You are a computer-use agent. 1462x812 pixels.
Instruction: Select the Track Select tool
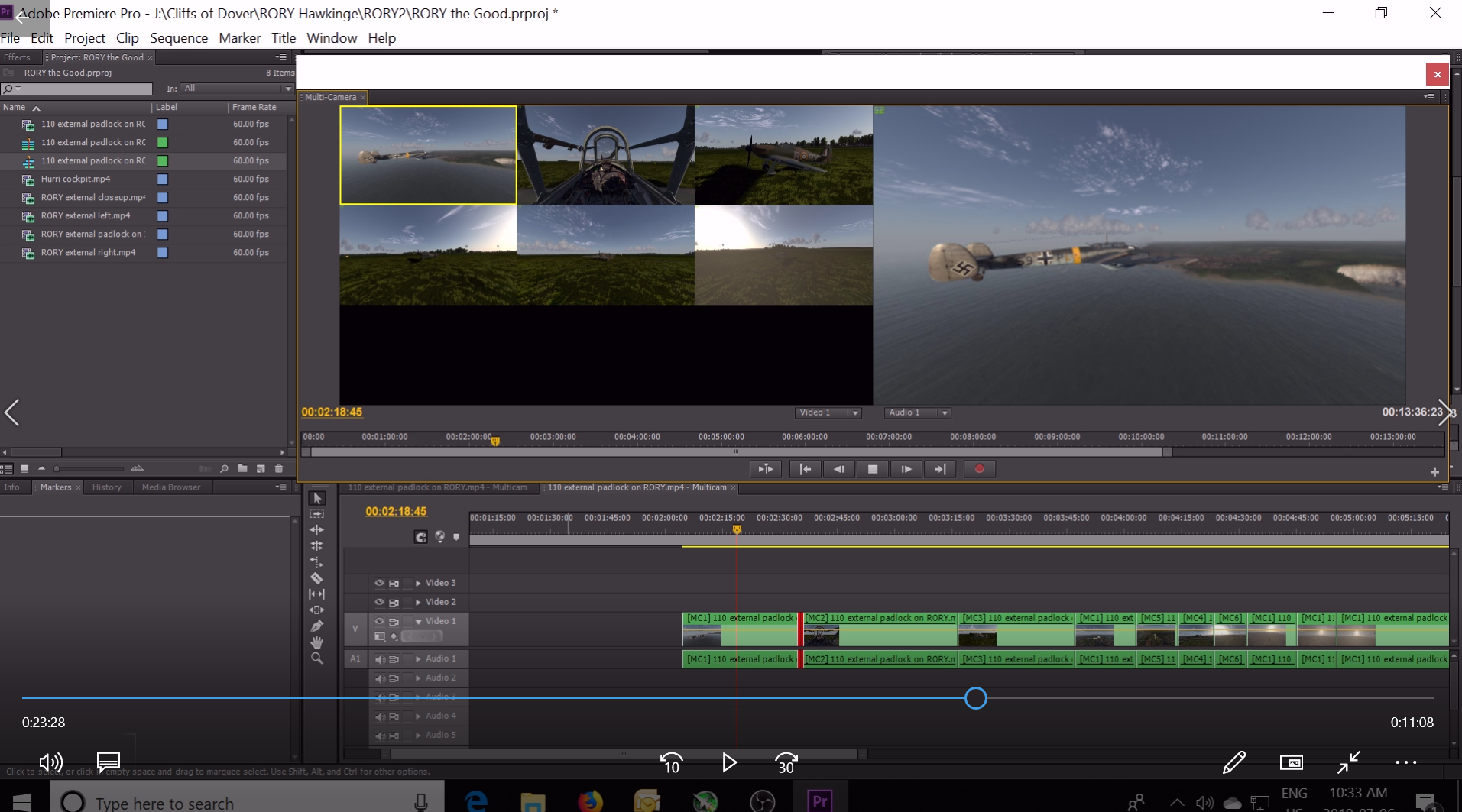point(317,514)
